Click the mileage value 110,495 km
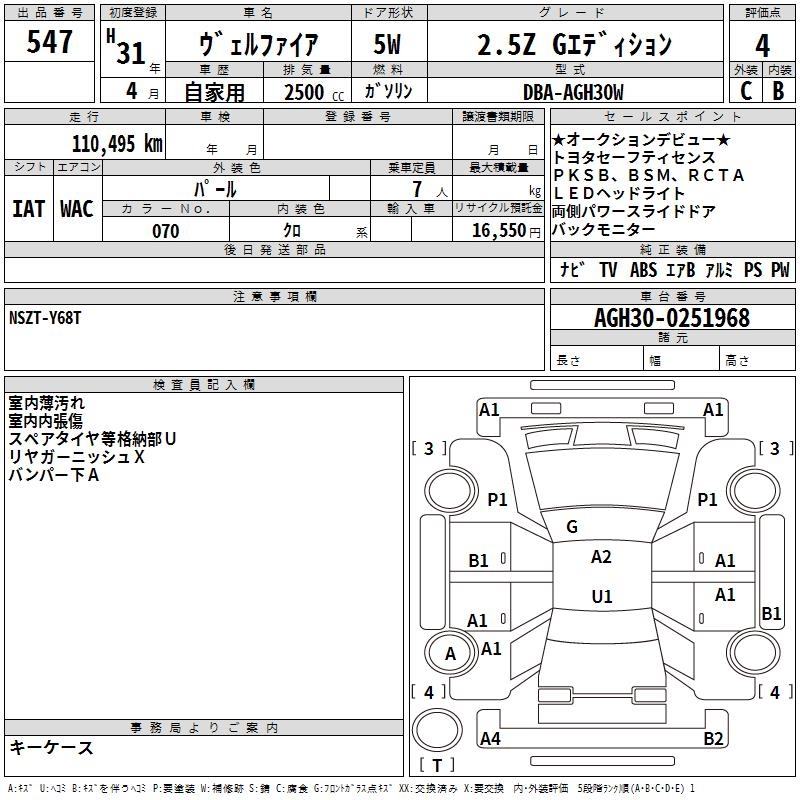Image resolution: width=800 pixels, height=800 pixels. pyautogui.click(x=116, y=143)
